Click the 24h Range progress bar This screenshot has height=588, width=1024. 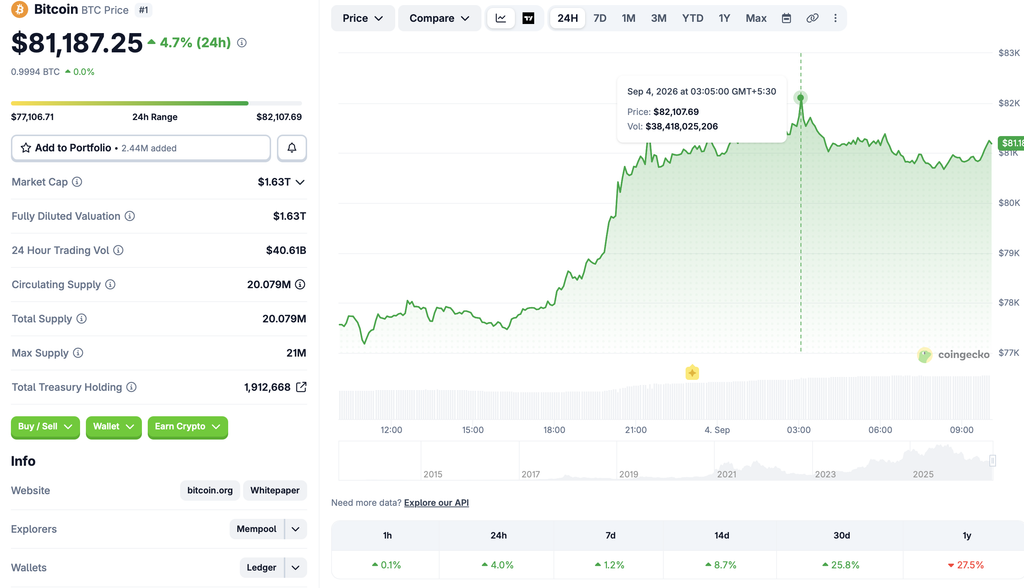click(157, 103)
